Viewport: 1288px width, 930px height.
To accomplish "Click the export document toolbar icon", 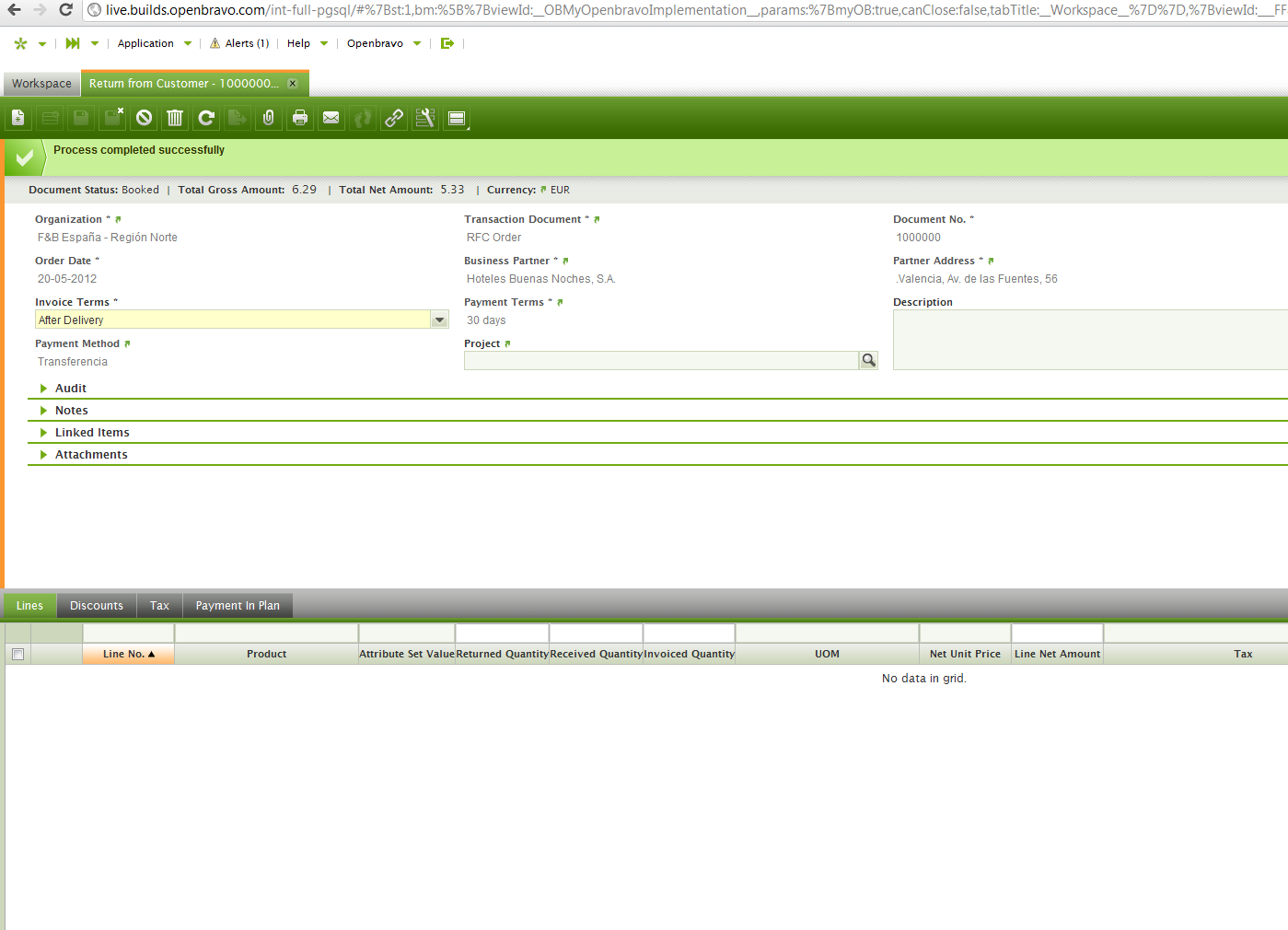I will tap(238, 118).
